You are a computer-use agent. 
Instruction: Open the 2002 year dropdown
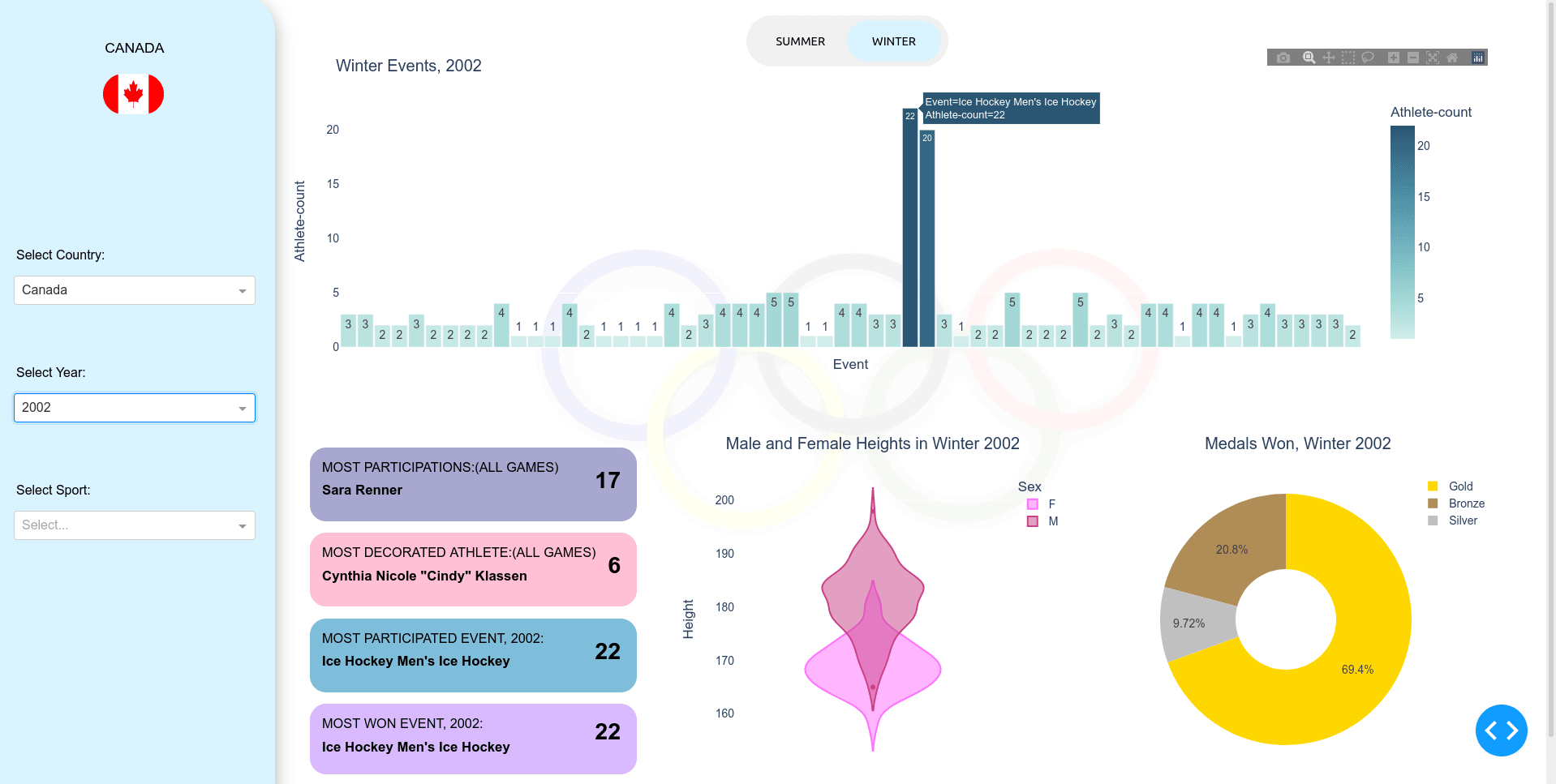coord(135,408)
